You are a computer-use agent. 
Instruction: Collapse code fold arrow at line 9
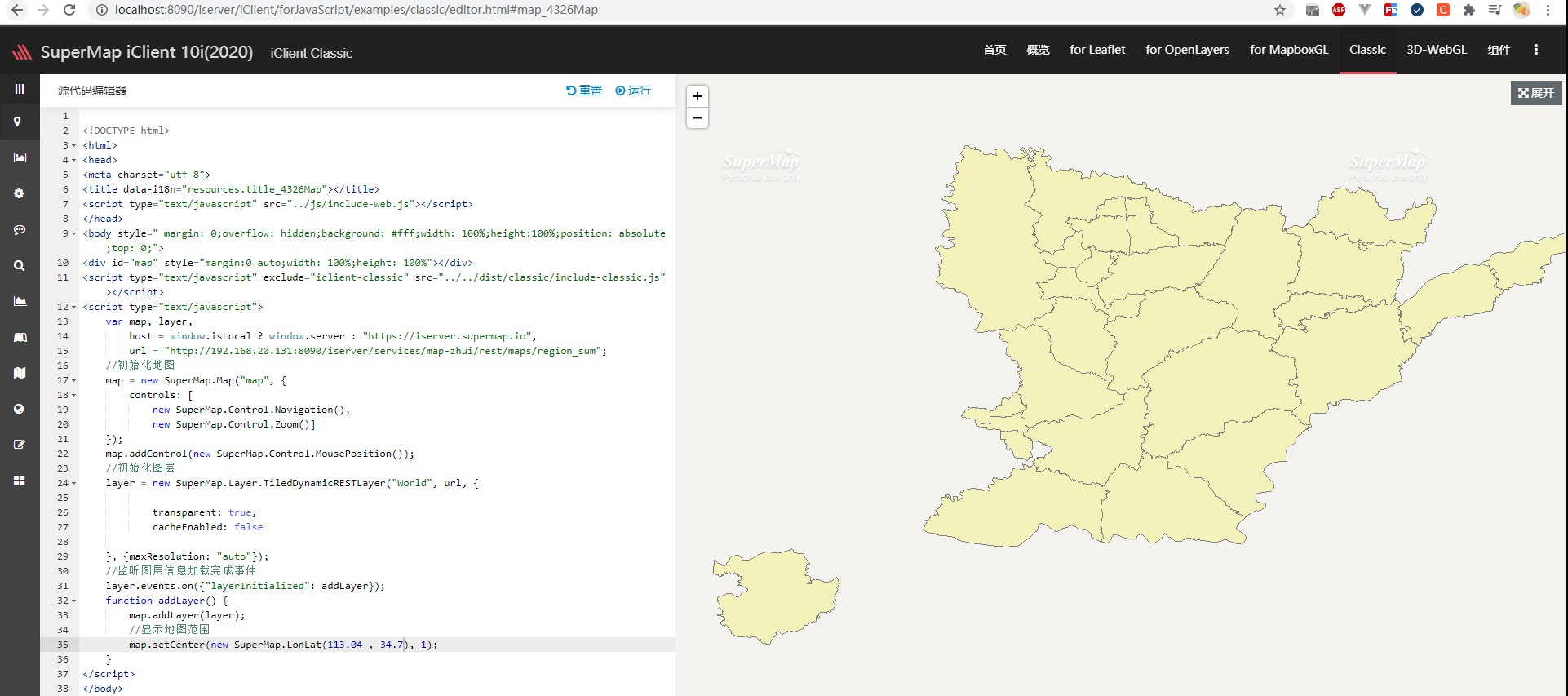(74, 234)
